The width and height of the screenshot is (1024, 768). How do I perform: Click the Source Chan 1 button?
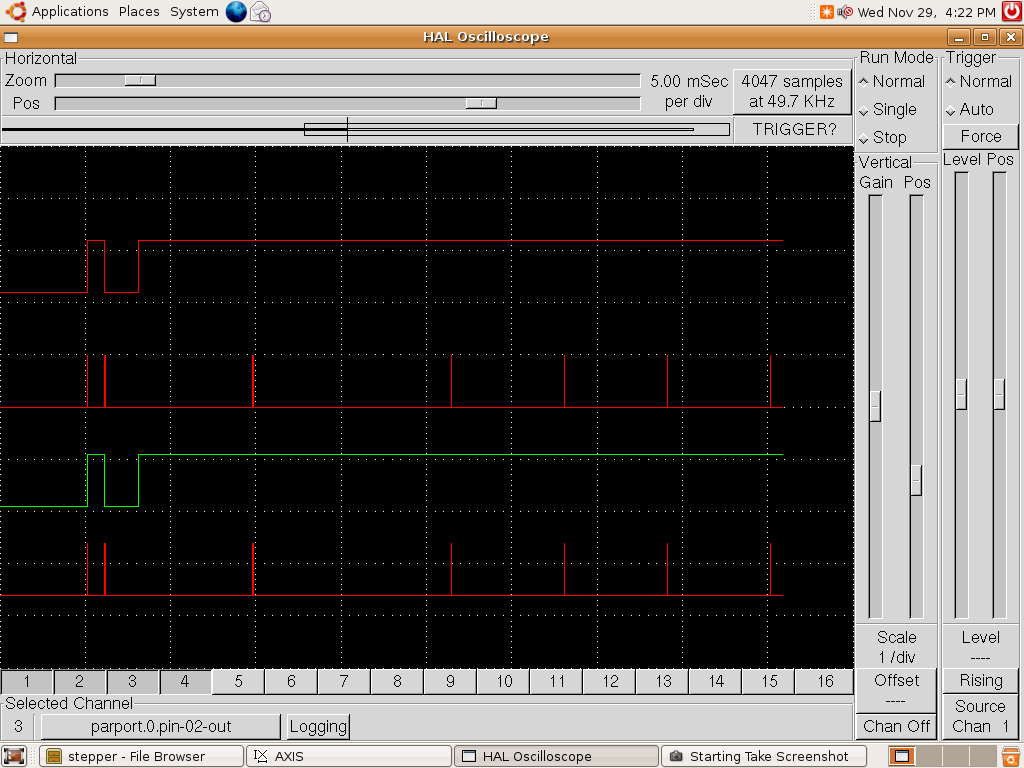[x=980, y=716]
